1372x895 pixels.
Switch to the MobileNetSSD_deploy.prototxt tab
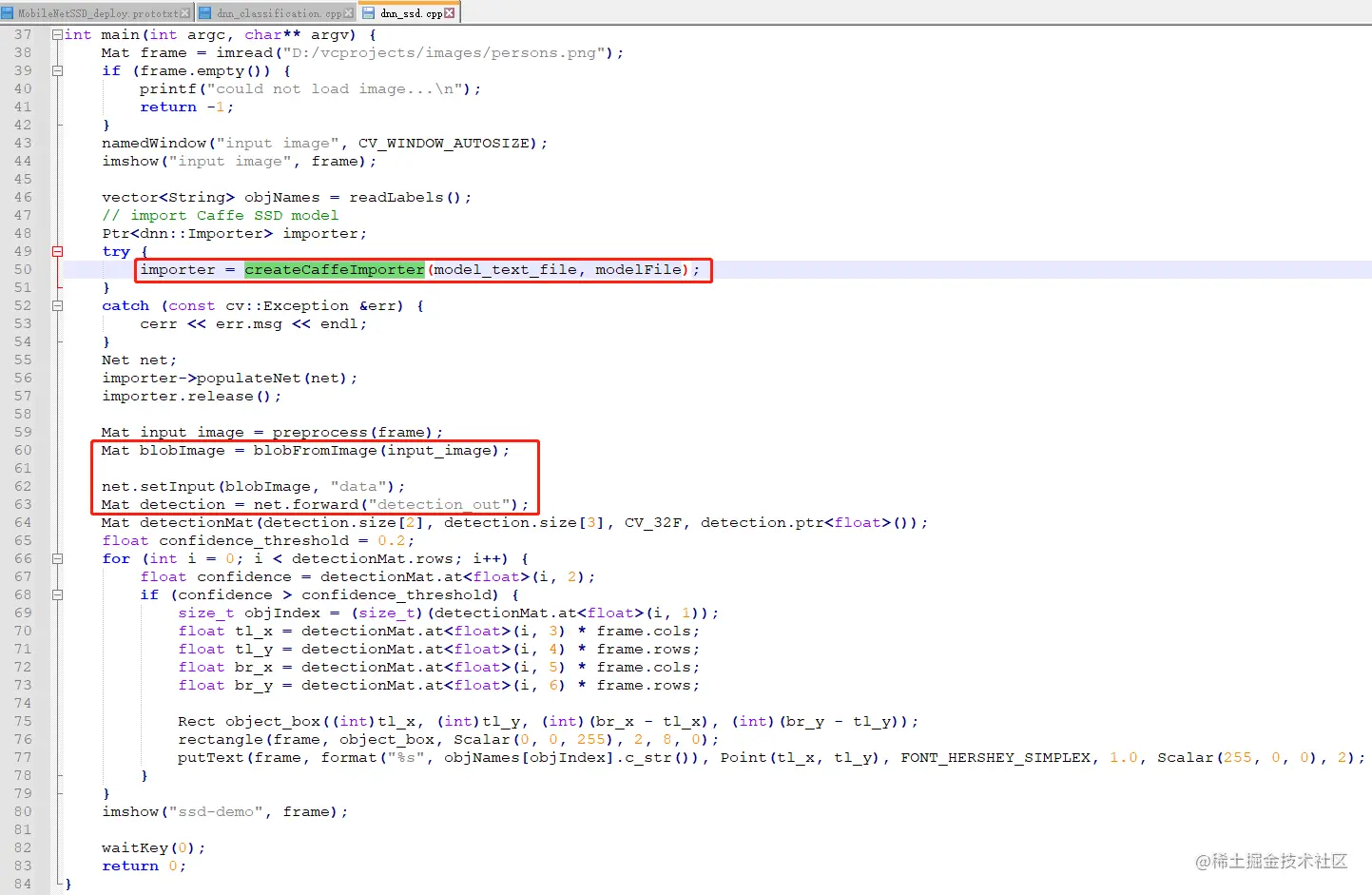pyautogui.click(x=98, y=13)
